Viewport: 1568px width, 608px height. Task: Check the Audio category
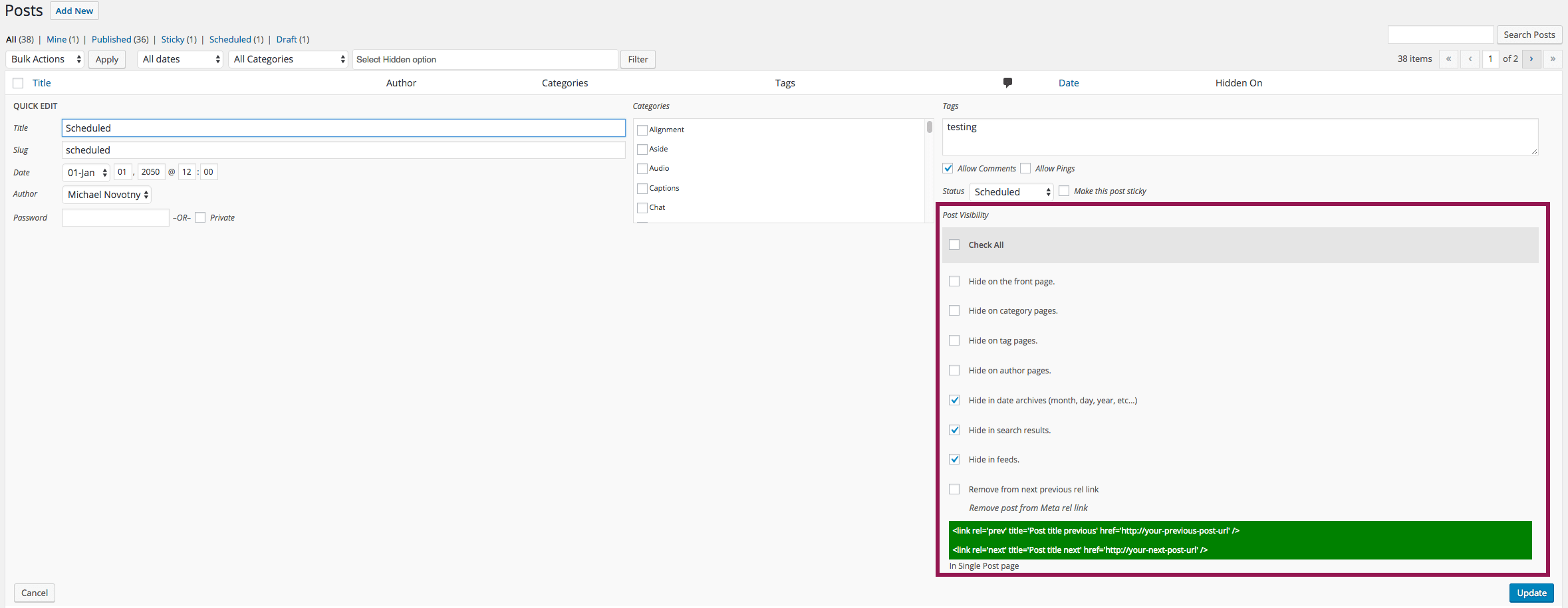click(x=642, y=169)
